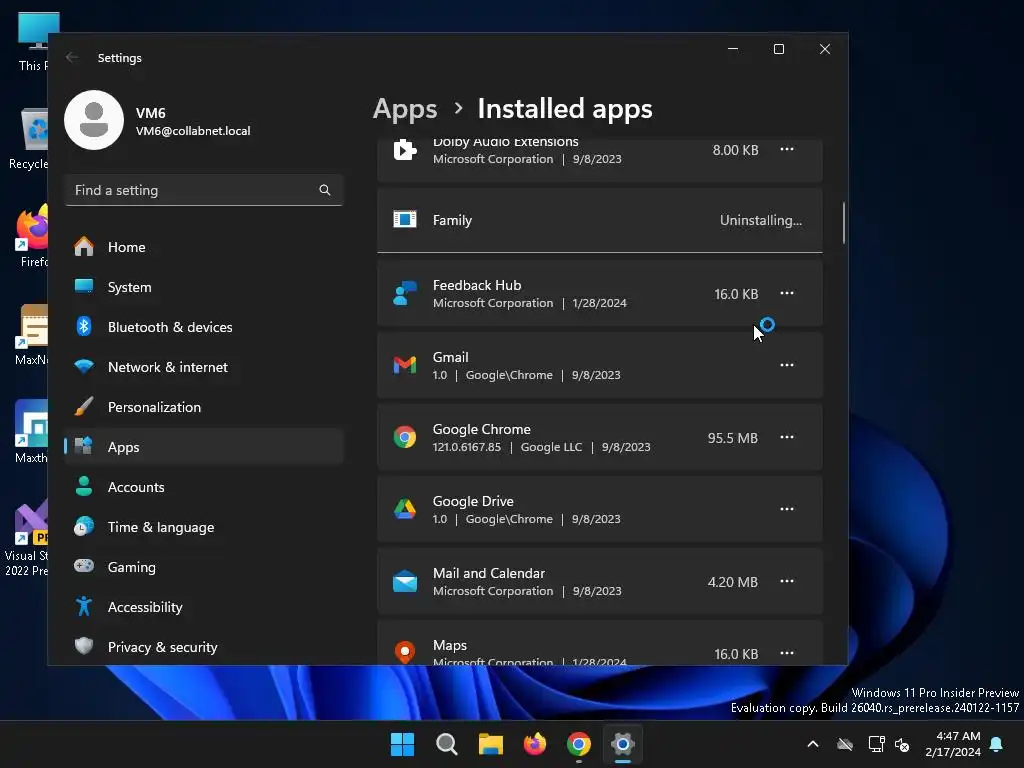This screenshot has width=1024, height=768.
Task: Click the search magnifier icon in Find a setting
Action: pos(325,190)
